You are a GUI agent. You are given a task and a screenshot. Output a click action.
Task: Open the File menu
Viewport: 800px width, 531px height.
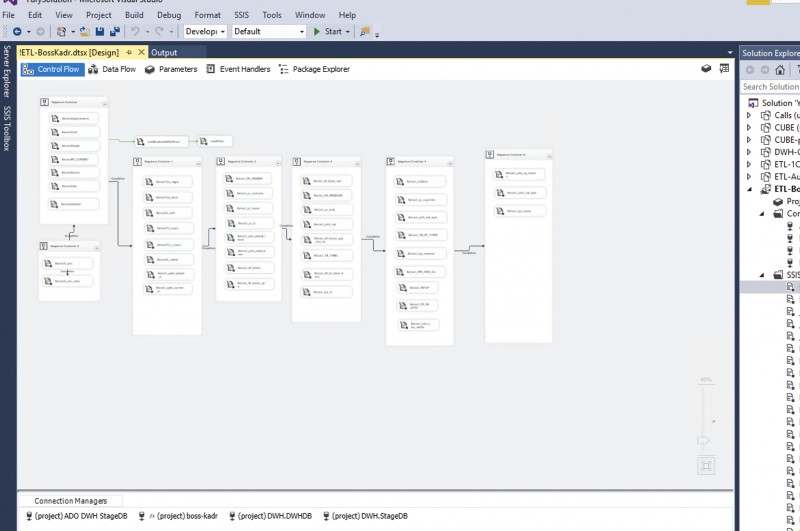(9, 15)
